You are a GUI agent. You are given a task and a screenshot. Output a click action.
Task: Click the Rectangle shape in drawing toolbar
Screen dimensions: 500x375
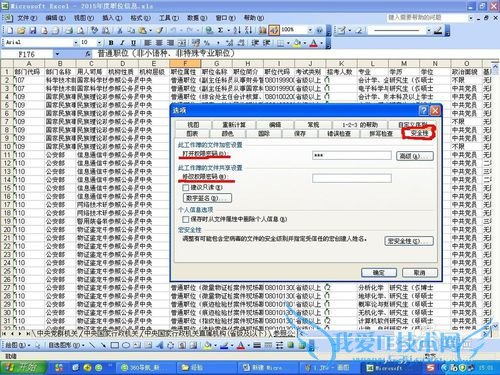[115, 345]
